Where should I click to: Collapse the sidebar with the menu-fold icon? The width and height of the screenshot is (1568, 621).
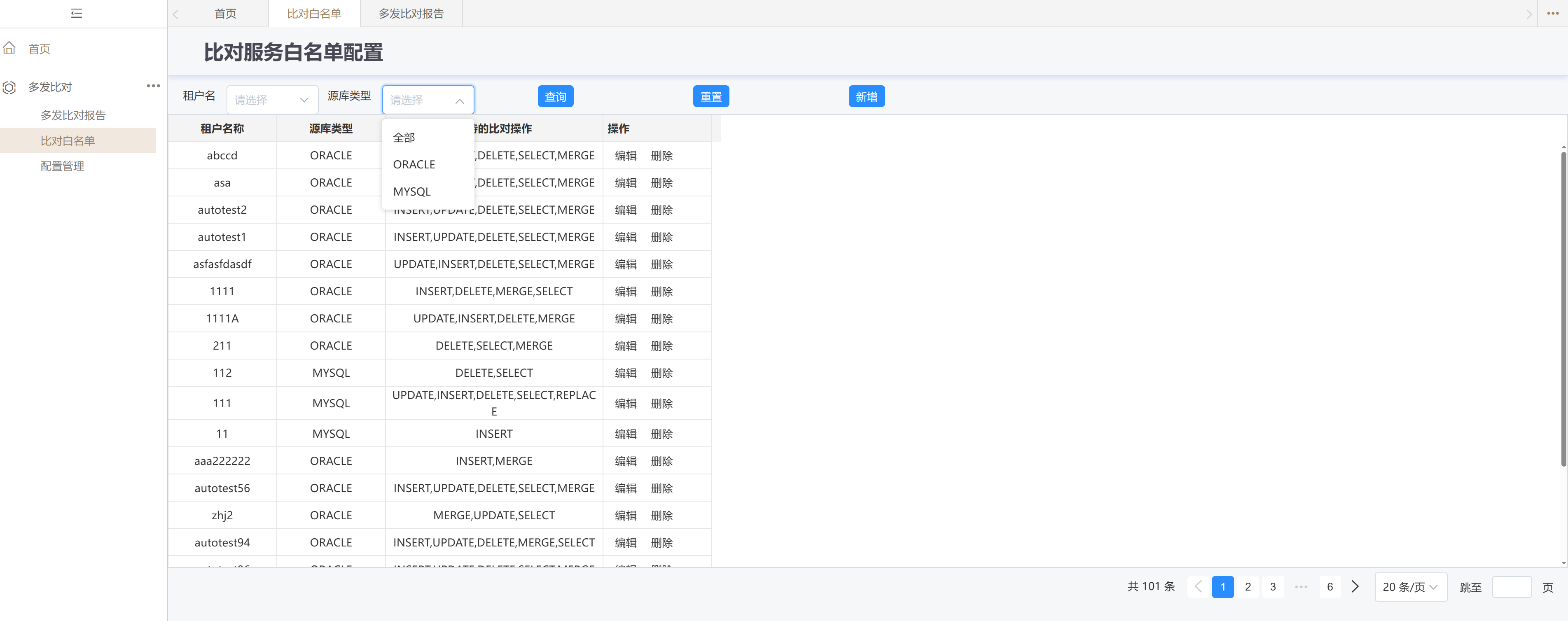76,14
